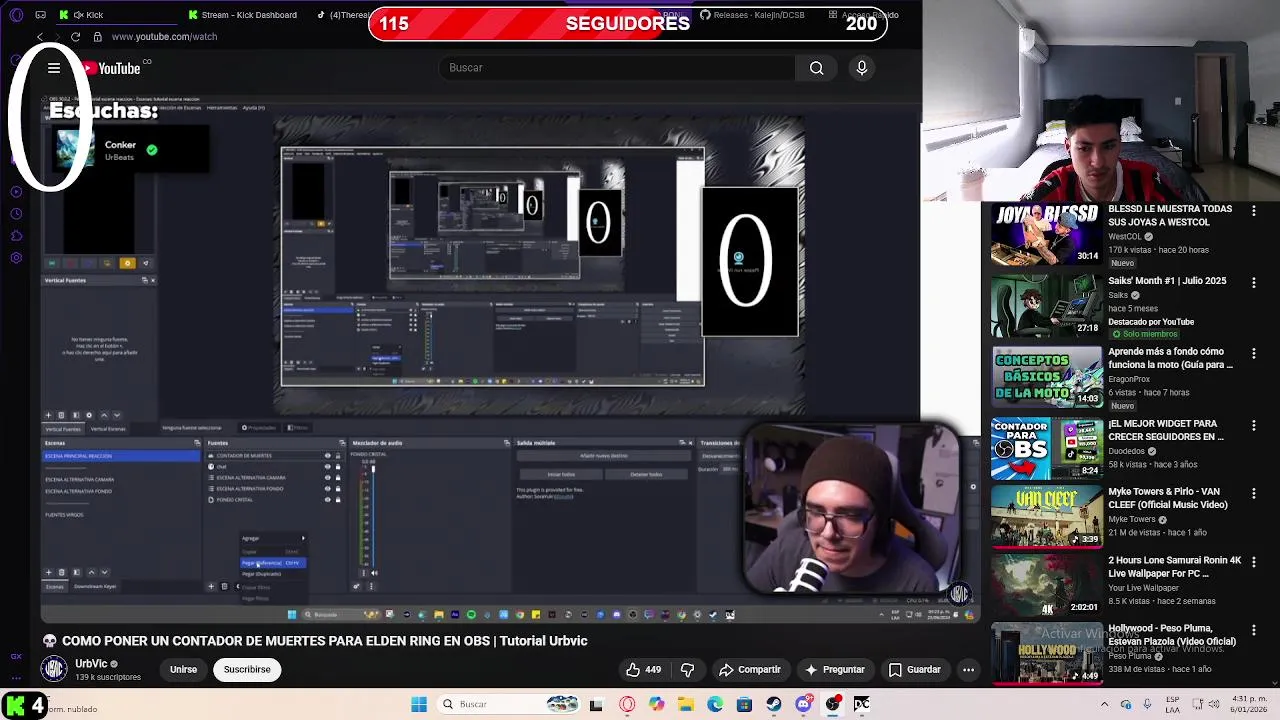
Task: Click the Vertical Fuentes panel title
Action: (x=65, y=280)
